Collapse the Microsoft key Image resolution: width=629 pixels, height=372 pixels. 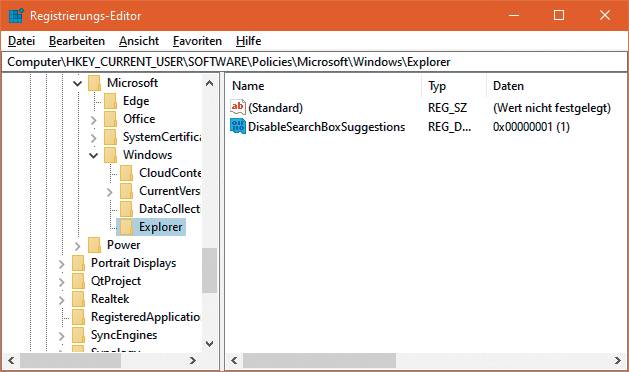tap(77, 83)
